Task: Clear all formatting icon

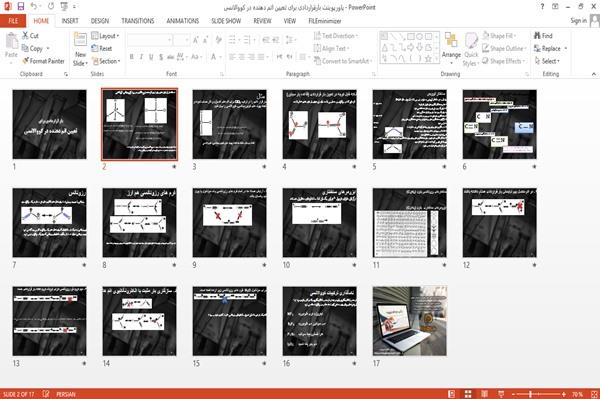Action: (x=218, y=39)
